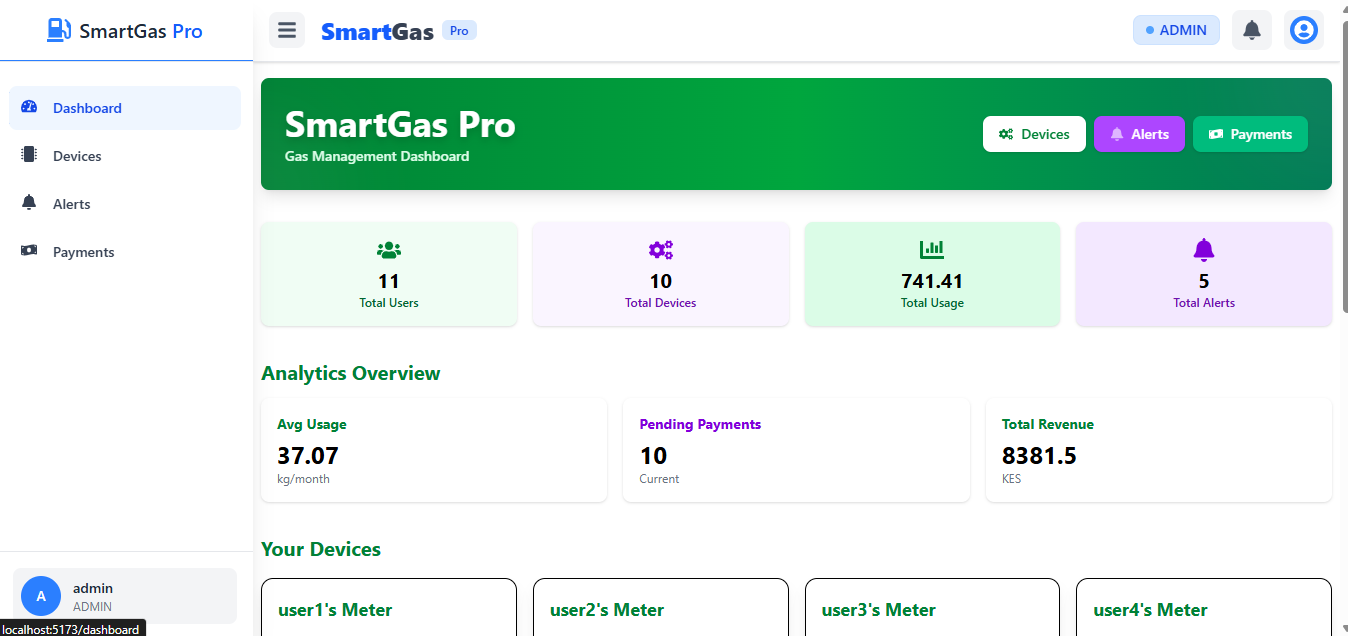The height and width of the screenshot is (636, 1348).
Task: Click the Total Devices gear icon
Action: (x=660, y=249)
